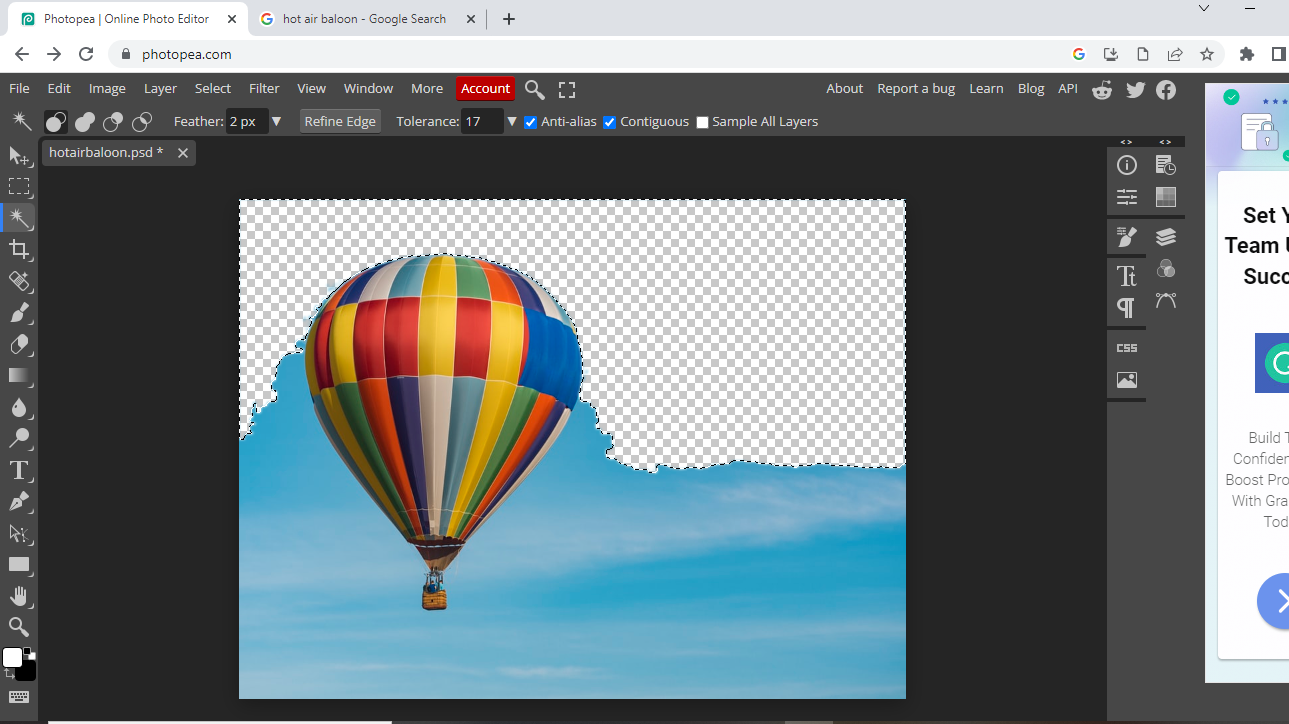Uncheck the Contiguous checkbox
The height and width of the screenshot is (724, 1289).
[610, 122]
